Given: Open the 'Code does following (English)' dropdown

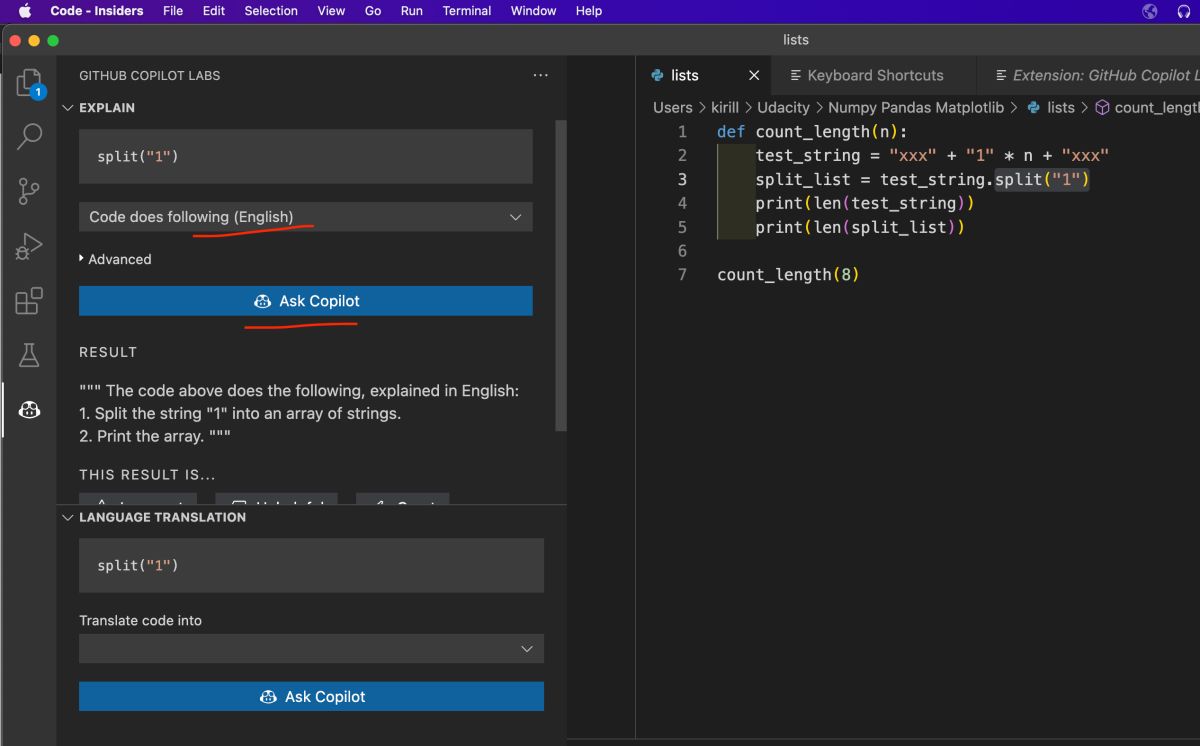Looking at the screenshot, I should (x=306, y=217).
